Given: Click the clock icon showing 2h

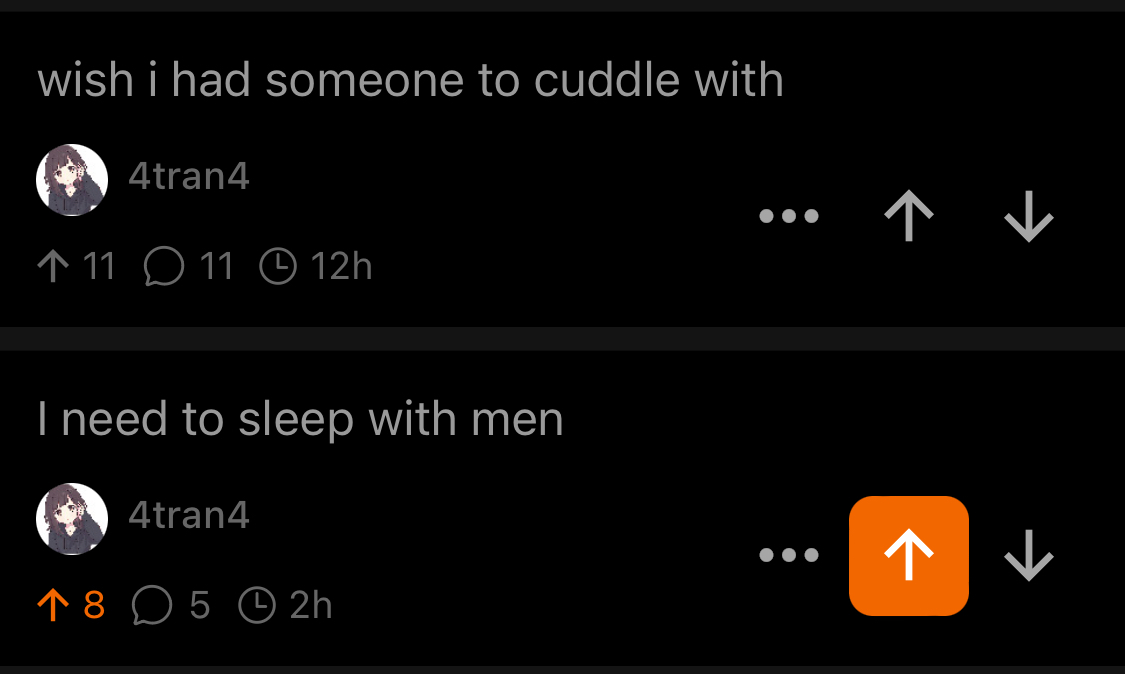Looking at the screenshot, I should click(x=257, y=605).
